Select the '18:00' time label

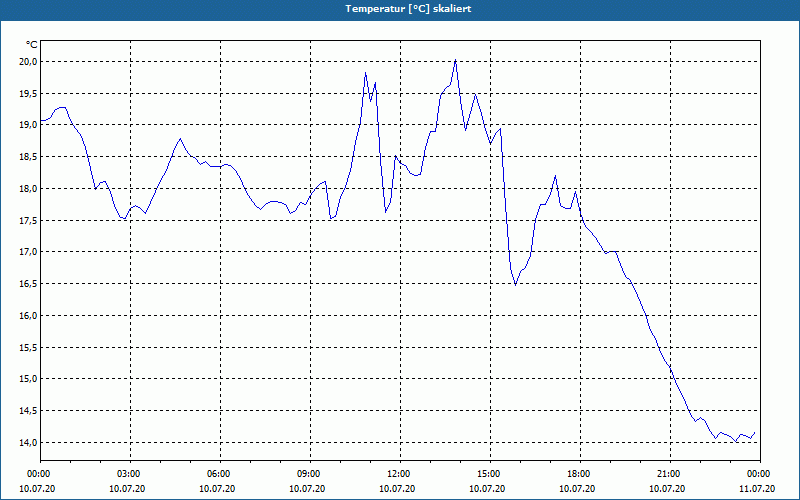(580, 474)
